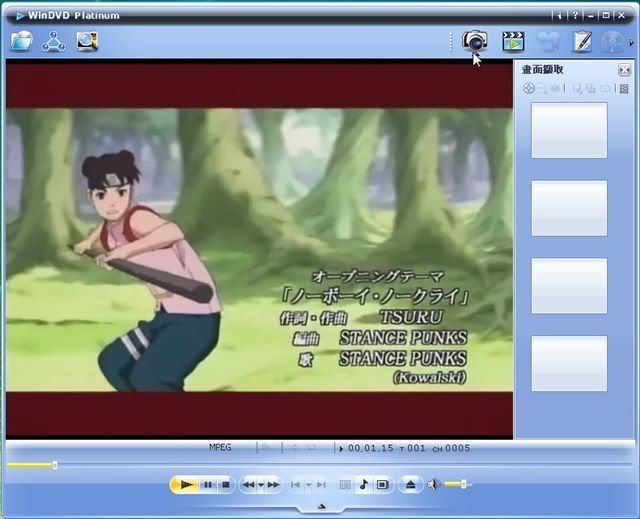Open the magnifier search tool icon

pyautogui.click(x=87, y=41)
